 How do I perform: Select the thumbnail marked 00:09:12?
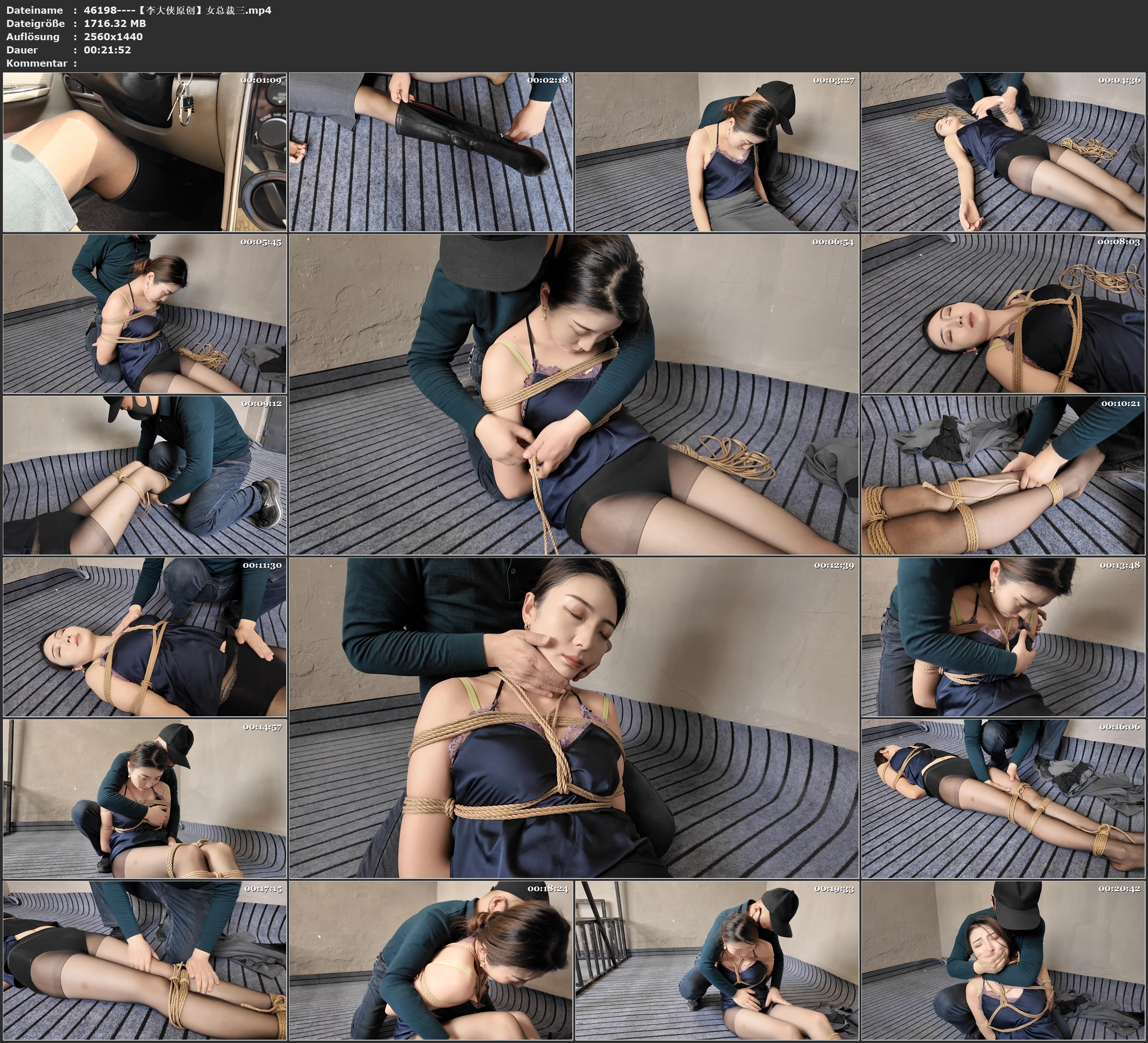tap(145, 475)
